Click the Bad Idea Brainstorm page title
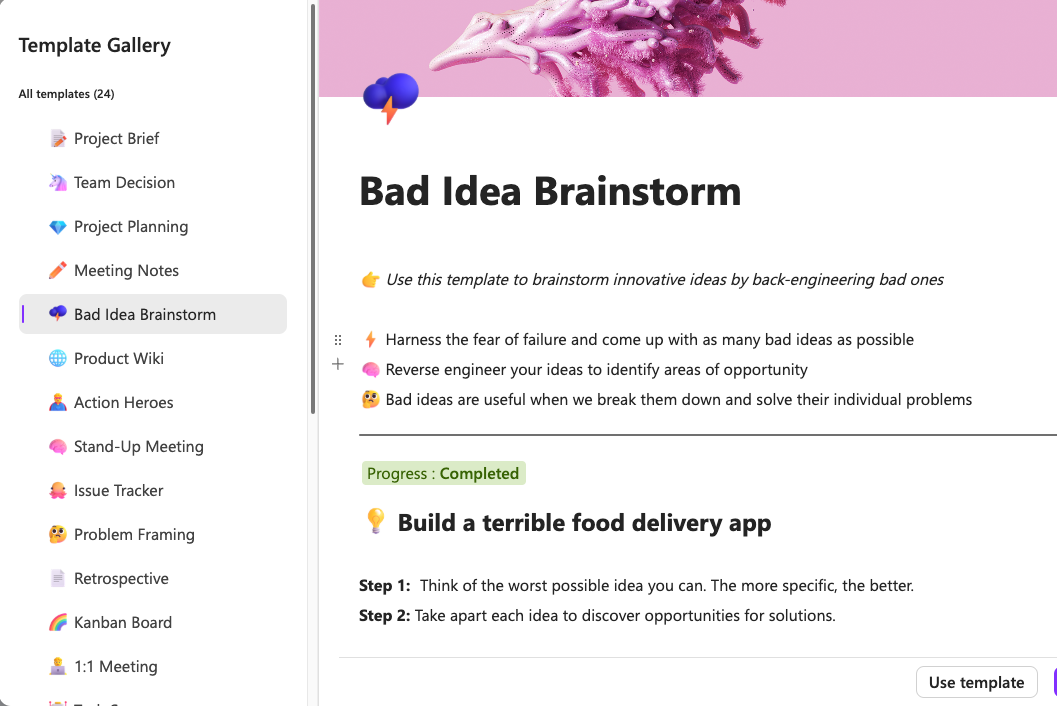The width and height of the screenshot is (1057, 706). click(550, 191)
